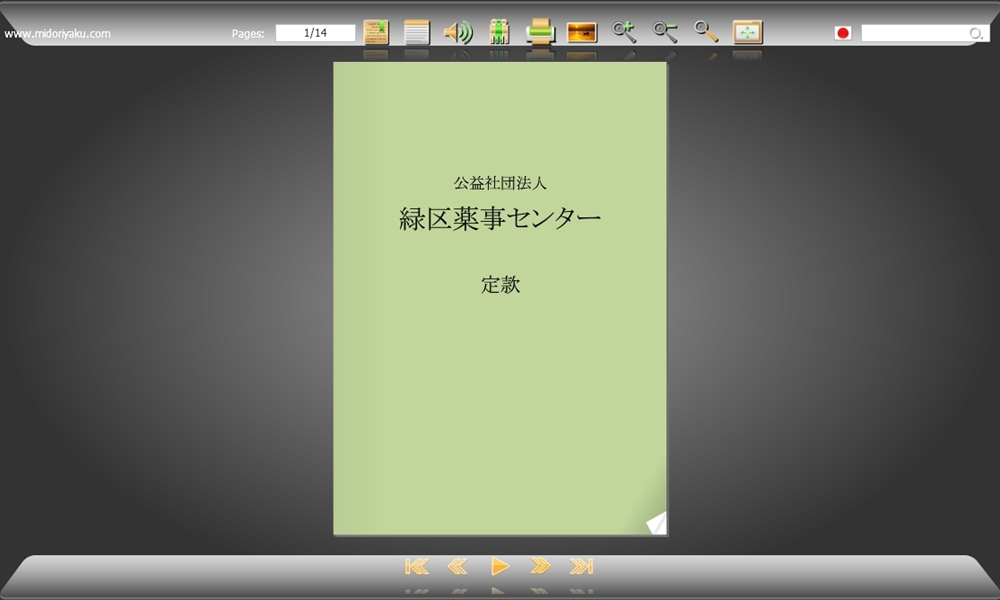Viewport: 1000px width, 600px height.
Task: Print the flipbook with printer icon
Action: click(x=540, y=32)
